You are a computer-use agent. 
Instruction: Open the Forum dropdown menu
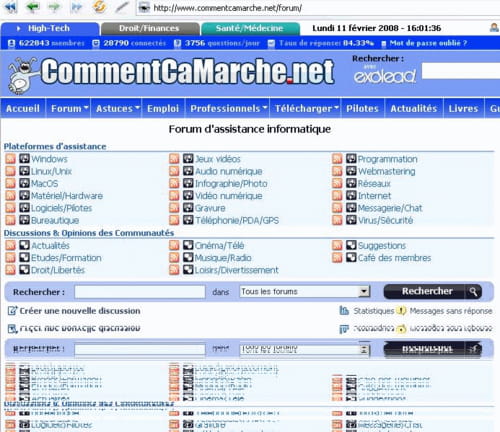point(69,108)
